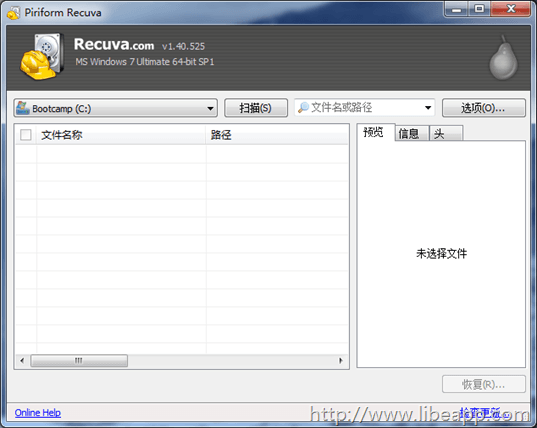The image size is (537, 428).
Task: Open the Online Help link
Action: pyautogui.click(x=38, y=413)
